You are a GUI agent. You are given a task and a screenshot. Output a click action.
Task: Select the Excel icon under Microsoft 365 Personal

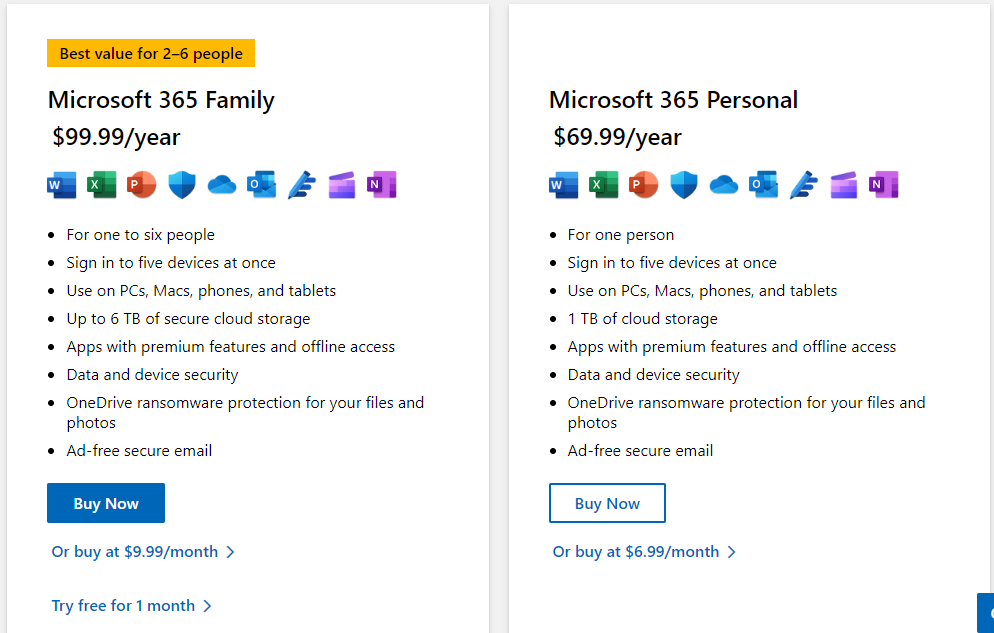[x=603, y=185]
